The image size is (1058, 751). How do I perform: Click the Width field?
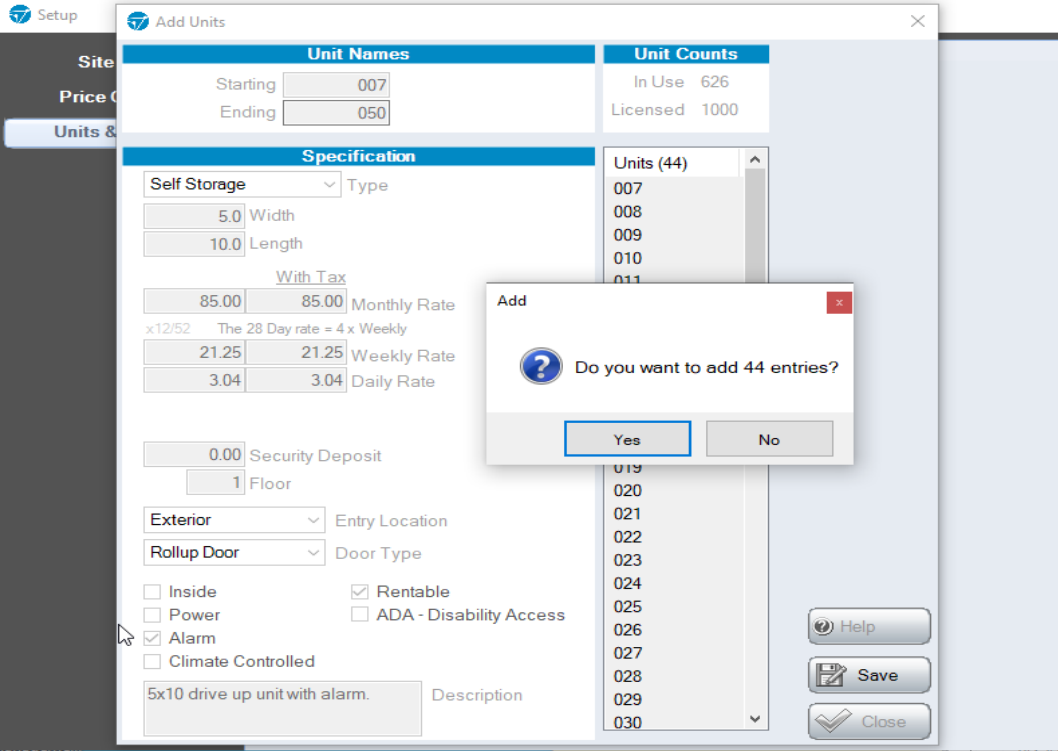(x=194, y=216)
